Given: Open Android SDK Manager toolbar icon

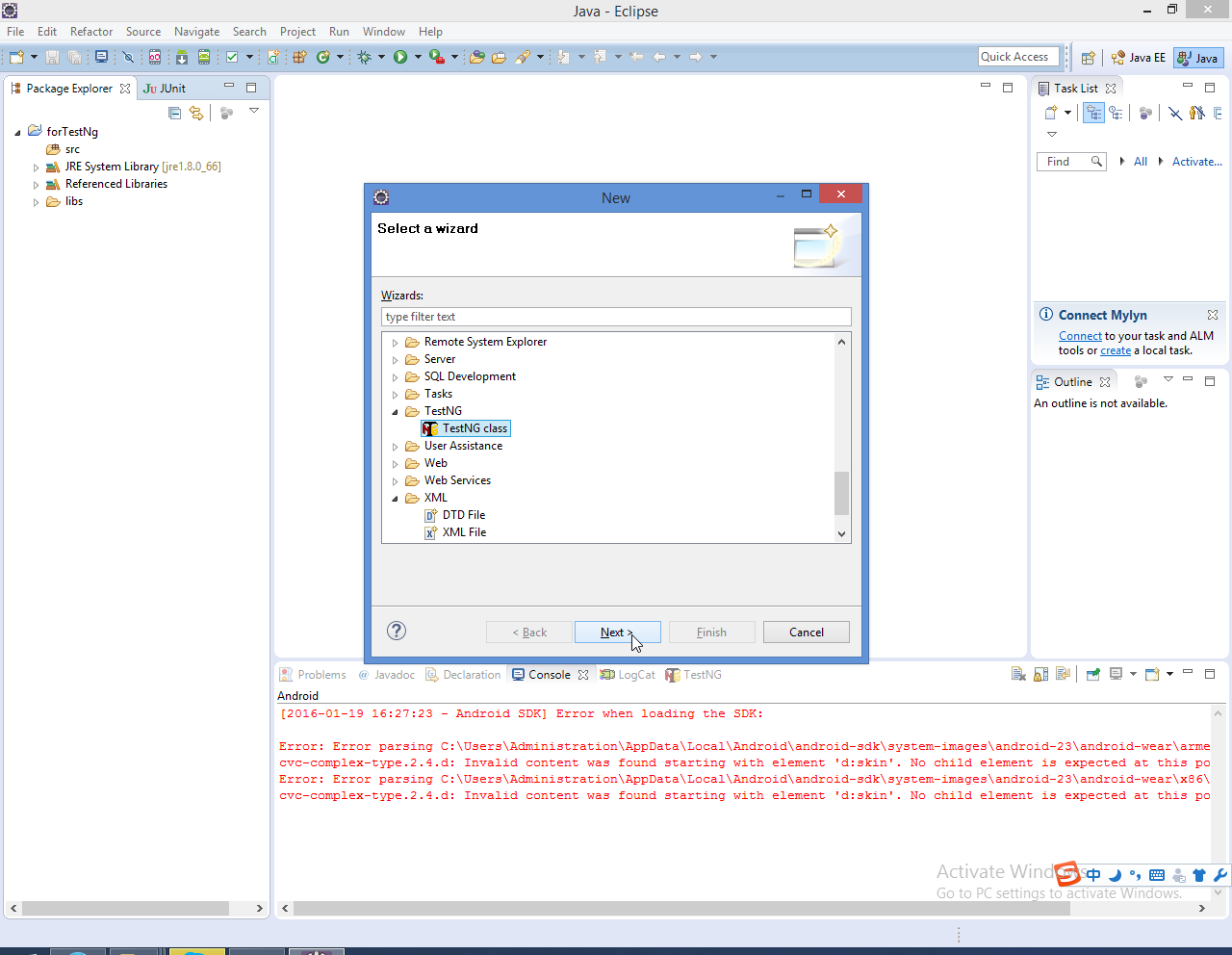Looking at the screenshot, I should [x=181, y=58].
